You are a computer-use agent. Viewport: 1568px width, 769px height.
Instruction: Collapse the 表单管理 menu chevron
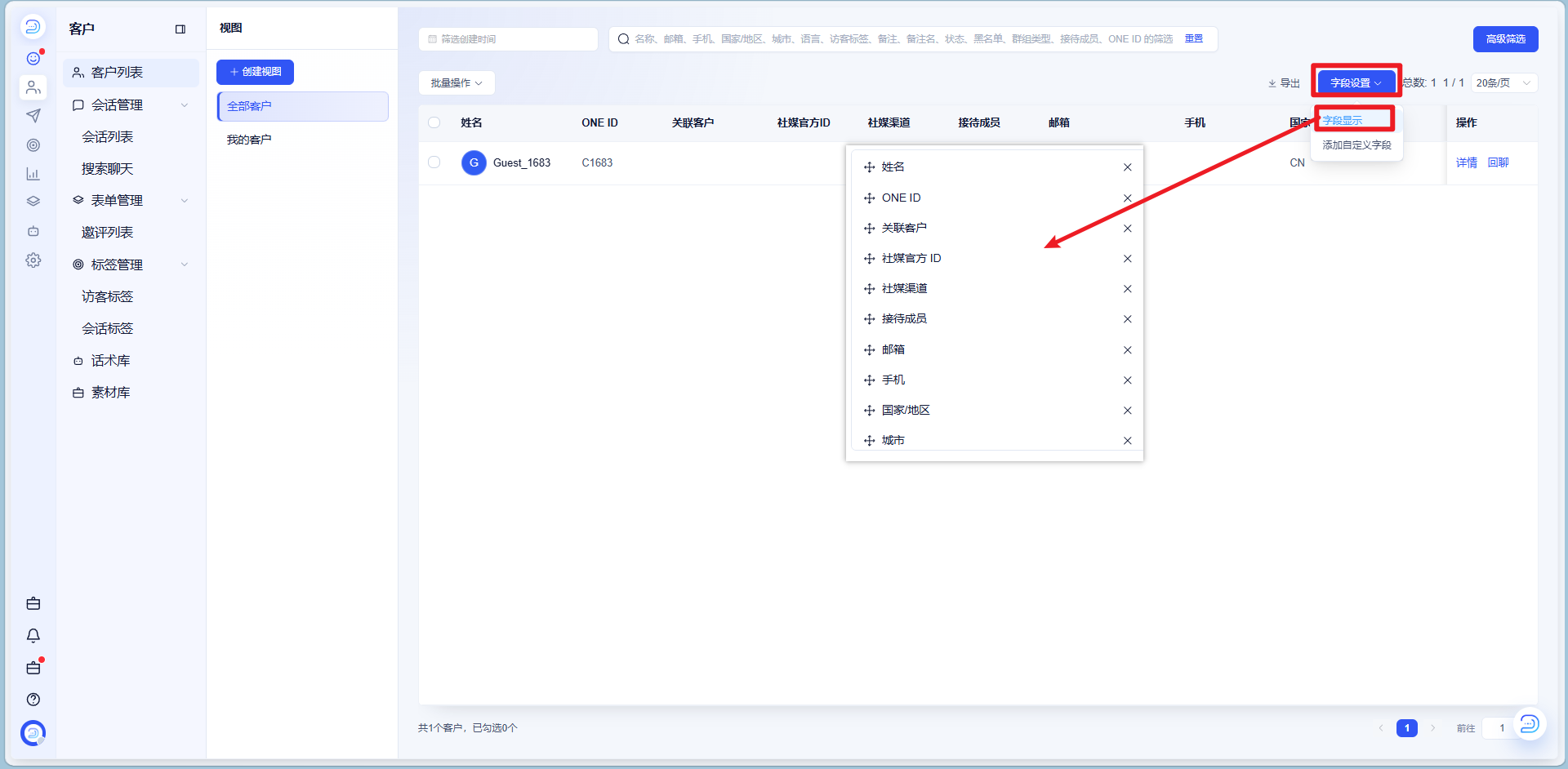(185, 201)
